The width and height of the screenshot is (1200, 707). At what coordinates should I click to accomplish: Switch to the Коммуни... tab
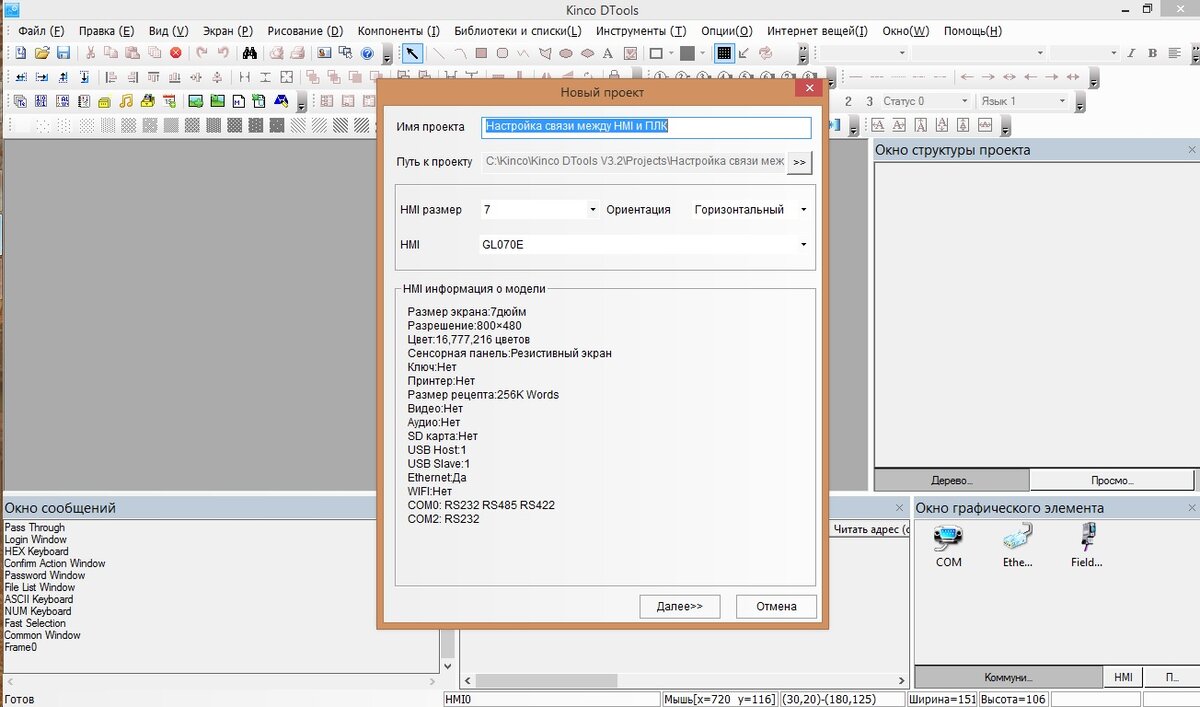(x=1008, y=677)
